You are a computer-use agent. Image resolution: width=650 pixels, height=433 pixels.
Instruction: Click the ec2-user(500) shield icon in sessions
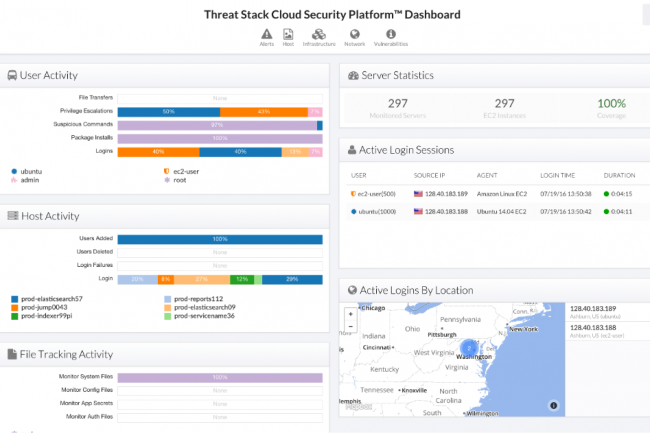point(354,194)
